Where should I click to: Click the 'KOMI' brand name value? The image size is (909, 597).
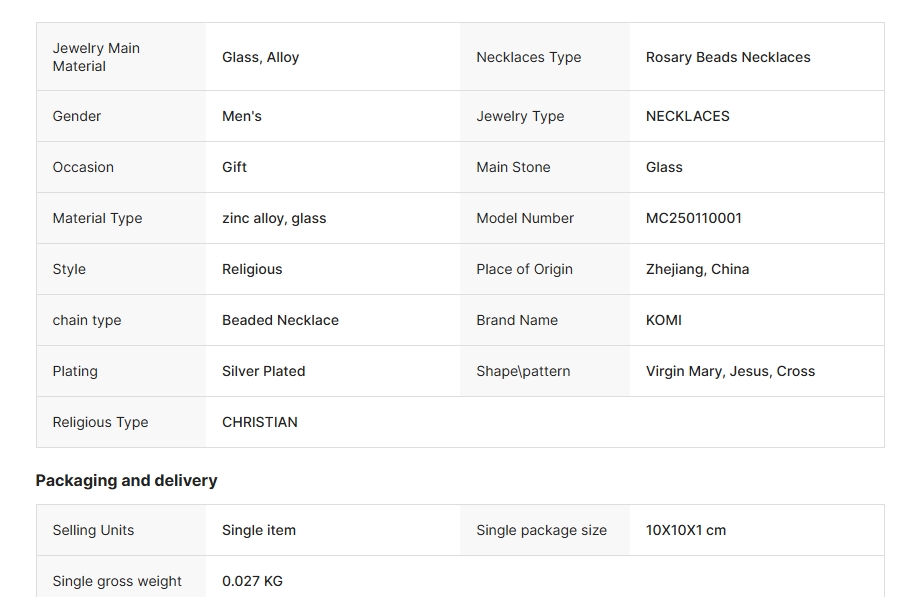click(663, 320)
